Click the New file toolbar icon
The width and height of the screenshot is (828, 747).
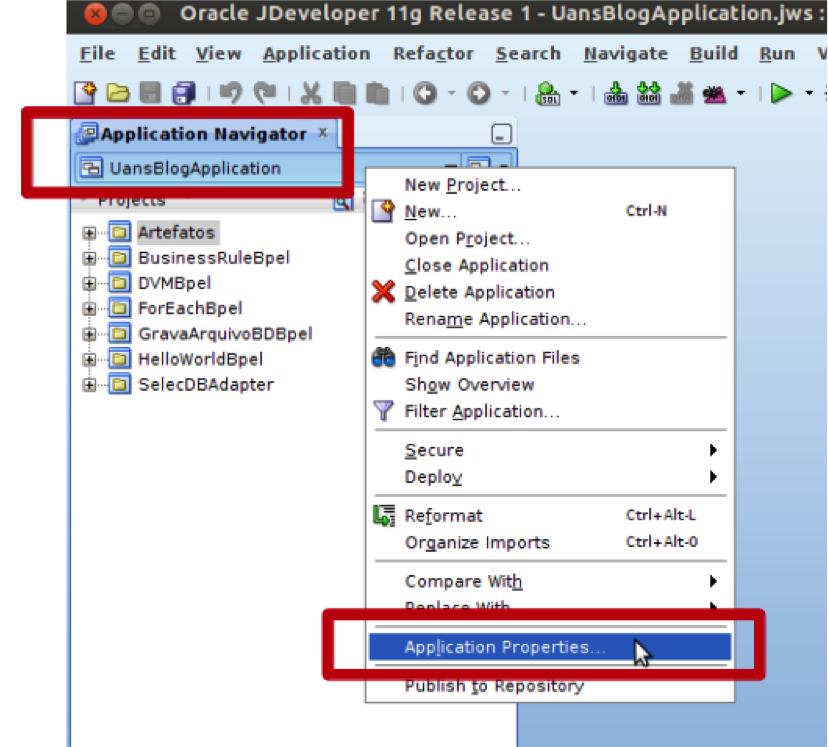(x=85, y=93)
